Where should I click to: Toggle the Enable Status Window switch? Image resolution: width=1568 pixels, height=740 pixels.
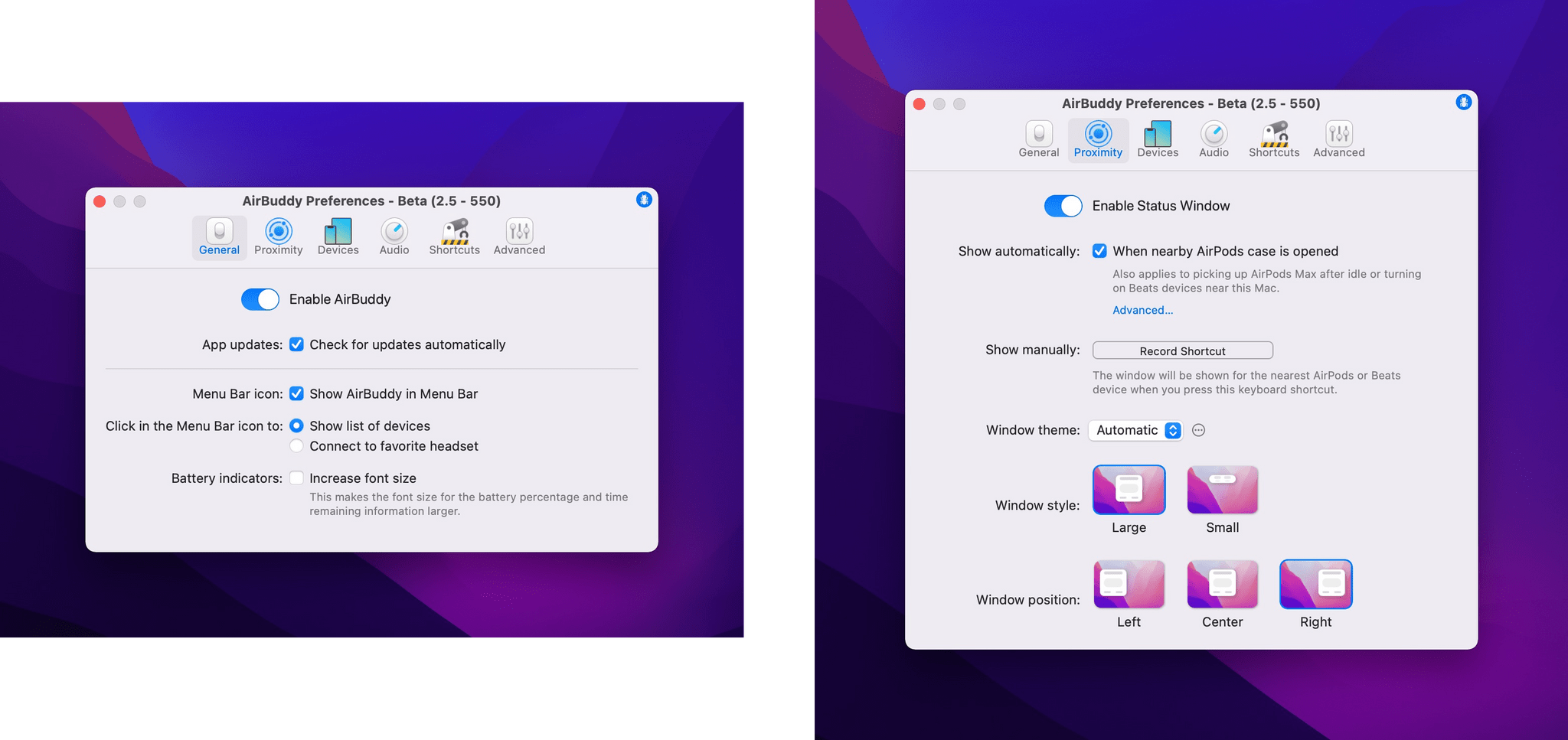pos(1063,206)
